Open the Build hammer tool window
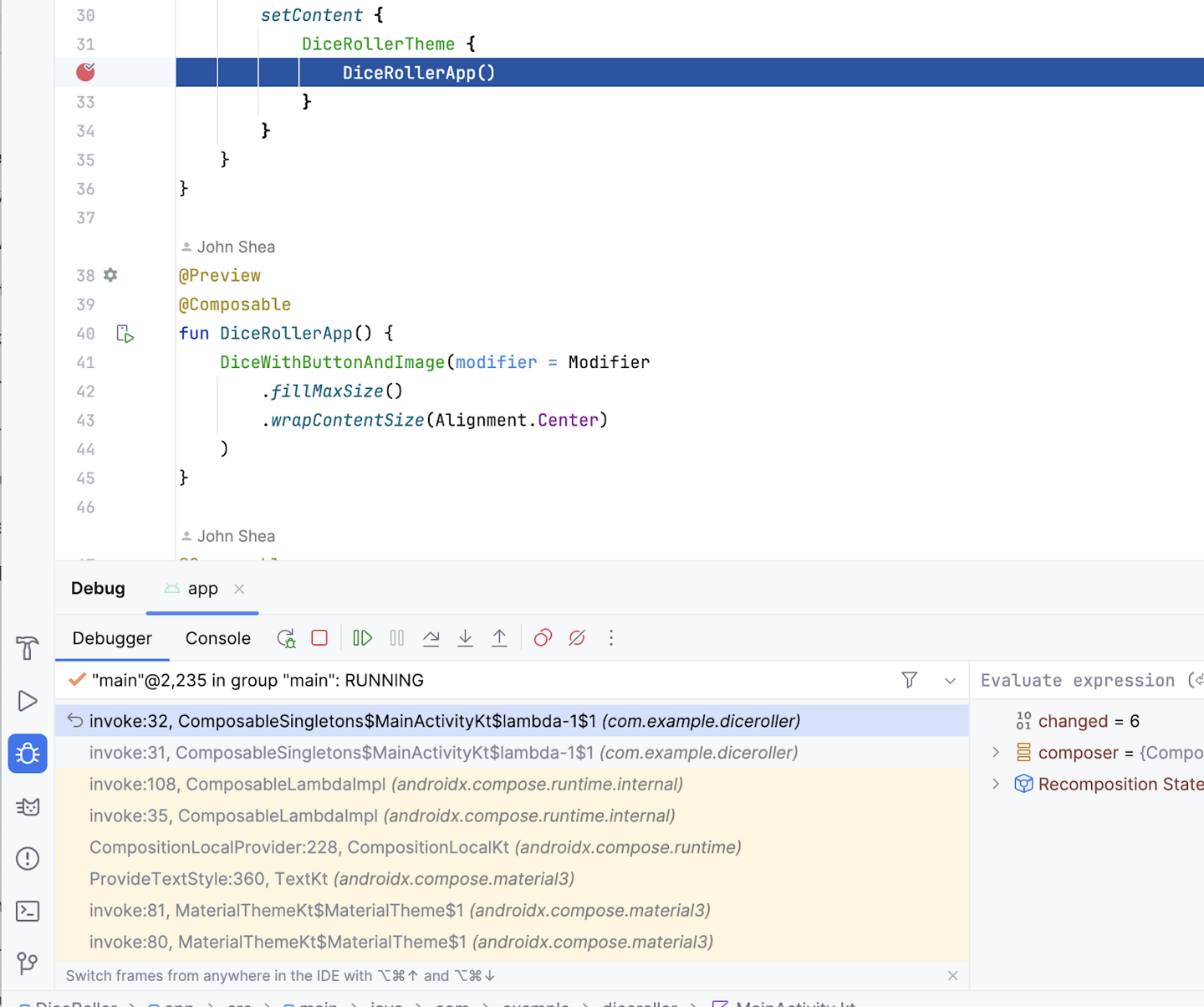Screen dimensions: 1204x1007 pos(28,647)
